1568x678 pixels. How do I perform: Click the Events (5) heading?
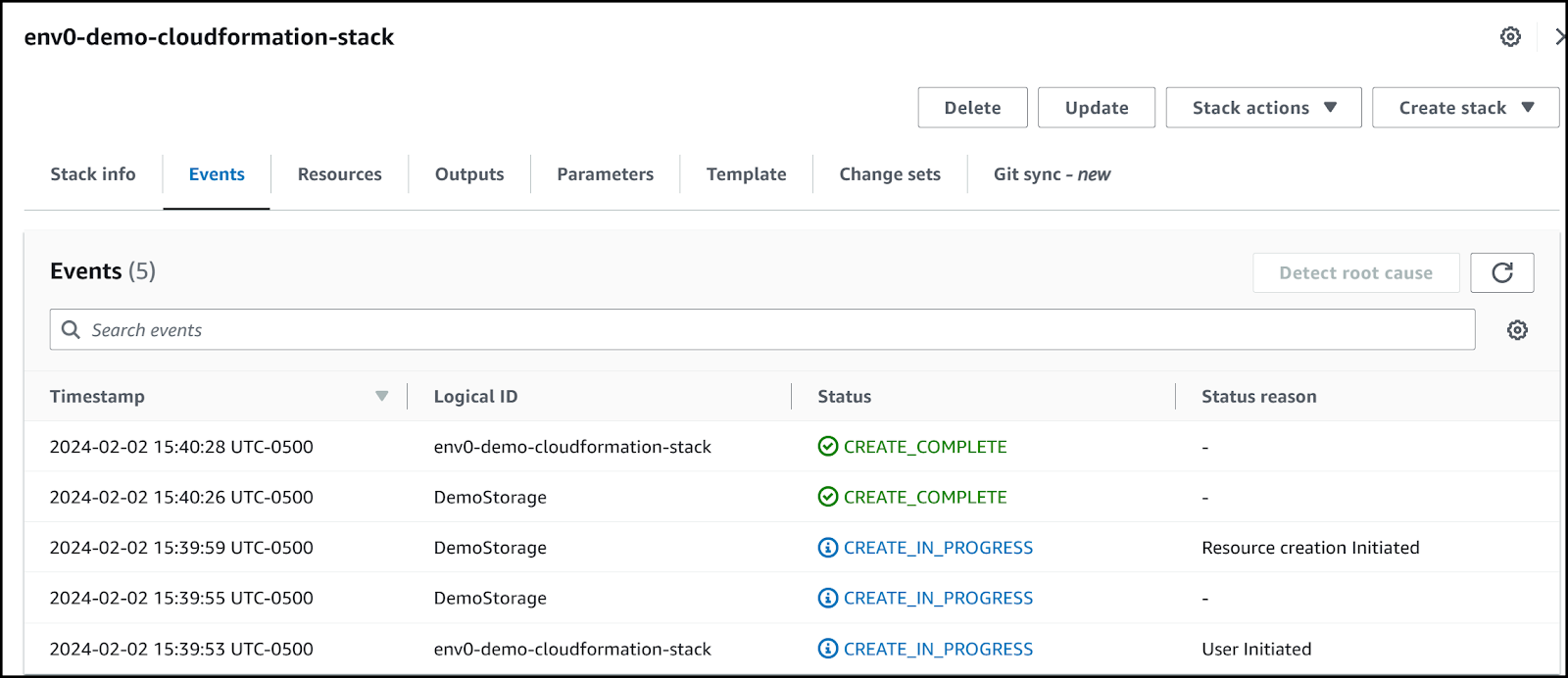(103, 271)
